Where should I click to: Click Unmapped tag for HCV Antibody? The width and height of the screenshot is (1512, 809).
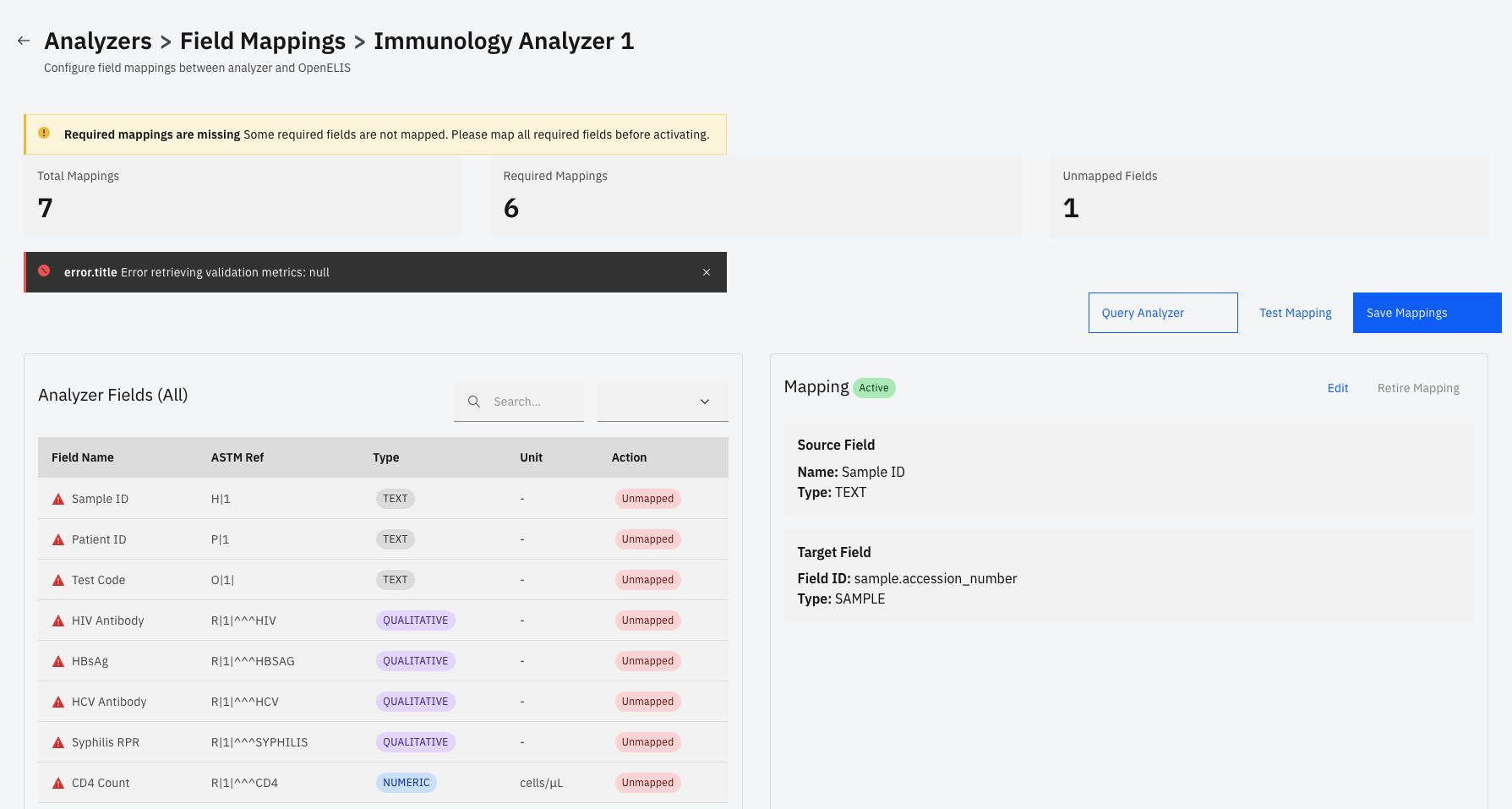pos(647,702)
